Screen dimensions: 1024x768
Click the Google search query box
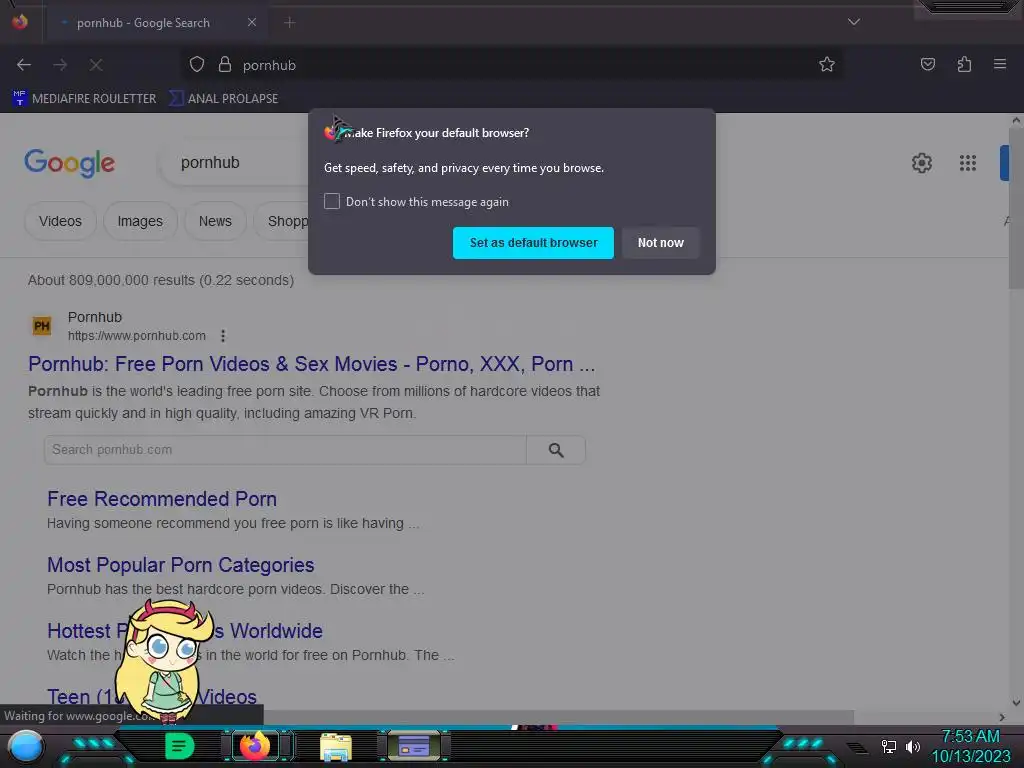coord(235,163)
